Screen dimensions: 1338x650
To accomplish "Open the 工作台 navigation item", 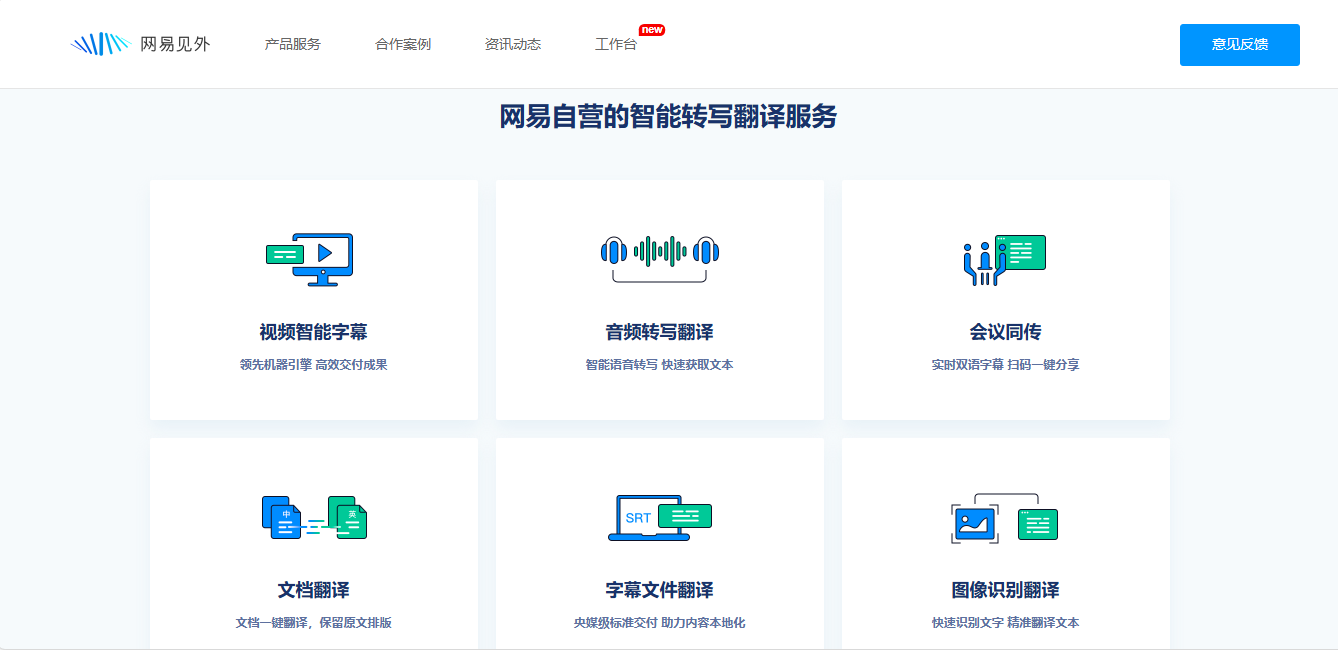I will 616,44.
